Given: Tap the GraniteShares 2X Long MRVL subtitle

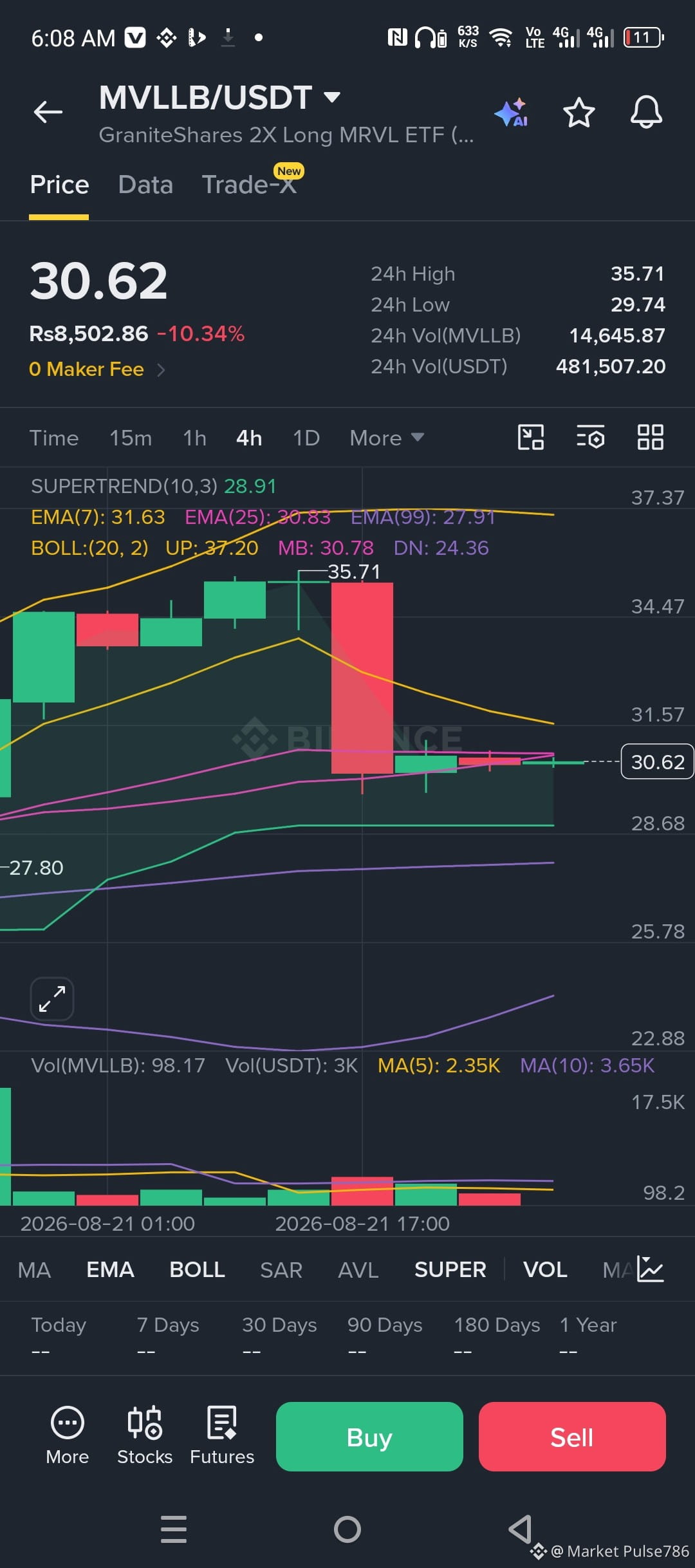Looking at the screenshot, I should tap(286, 135).
